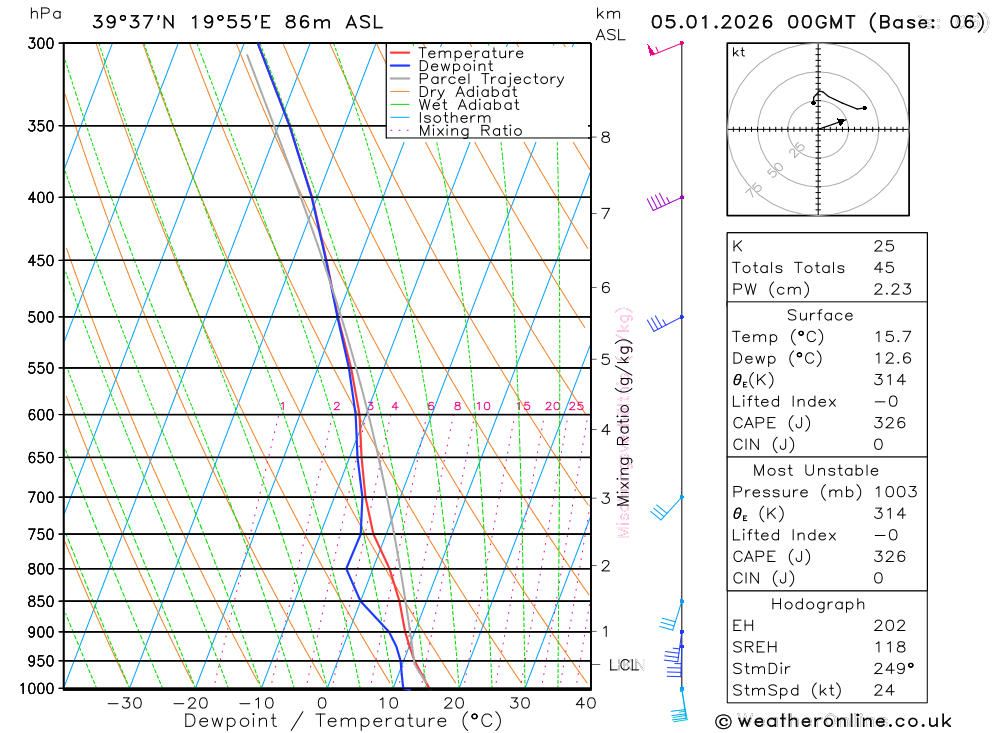Click the 850 hPa pressure axis label
The width and height of the screenshot is (1000, 733).
(x=41, y=602)
